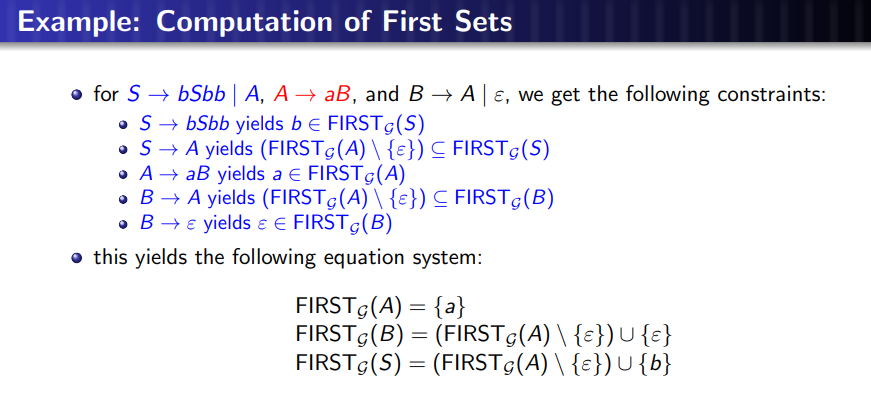871x414 pixels.
Task: Select the sub-bullet dot before 'S → bSbb yields'
Action: tap(123, 125)
